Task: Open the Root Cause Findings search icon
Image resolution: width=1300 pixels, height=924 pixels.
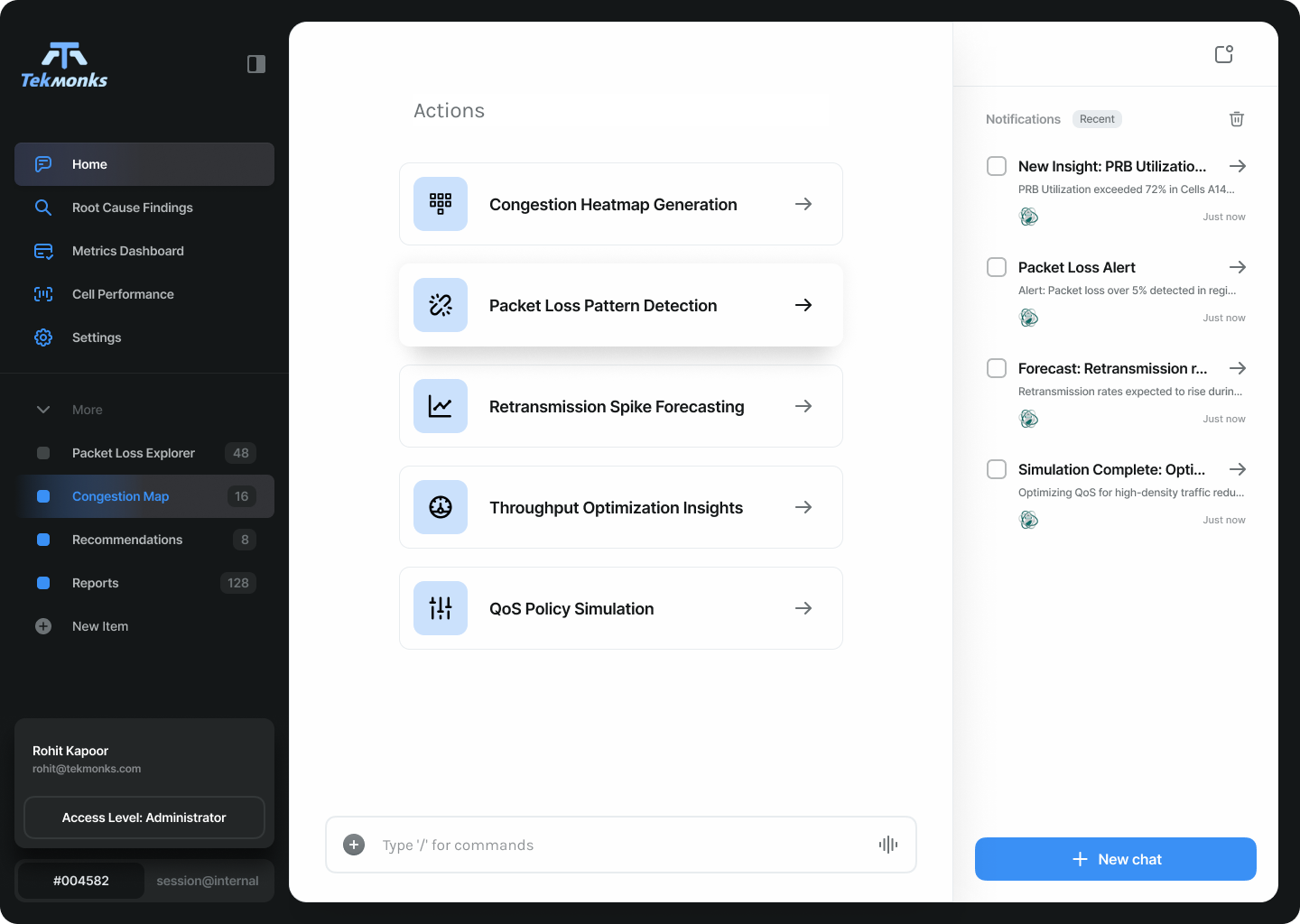Action: pos(42,208)
